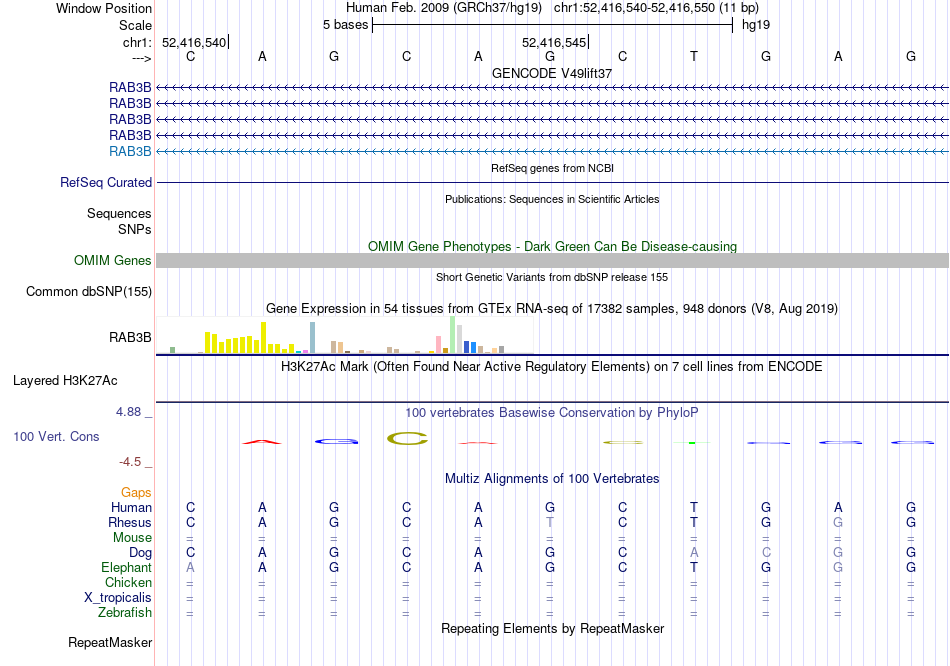Click the RAB3B label beside GTEx bars

(130, 338)
